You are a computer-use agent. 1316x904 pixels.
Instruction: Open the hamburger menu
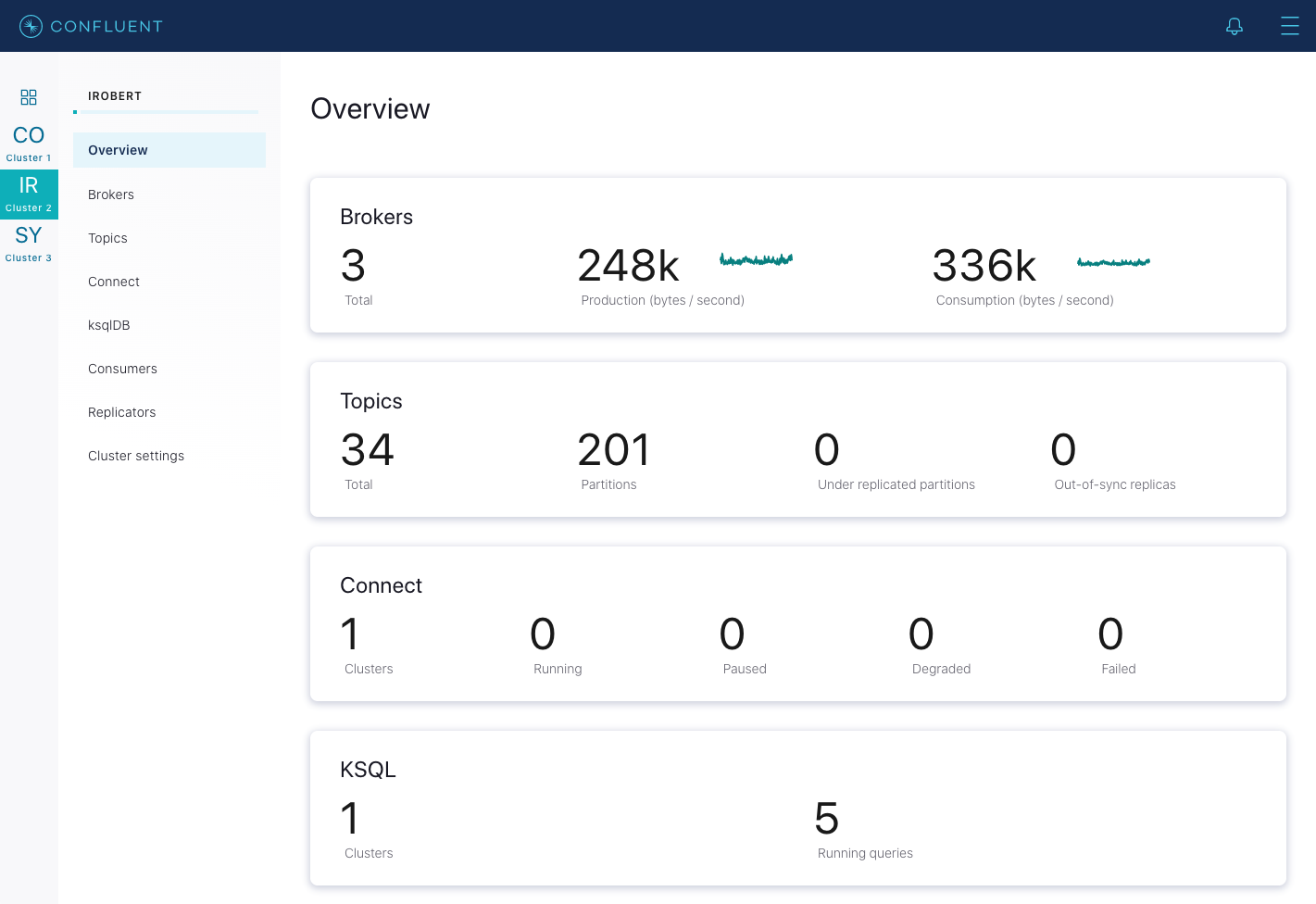1289,26
